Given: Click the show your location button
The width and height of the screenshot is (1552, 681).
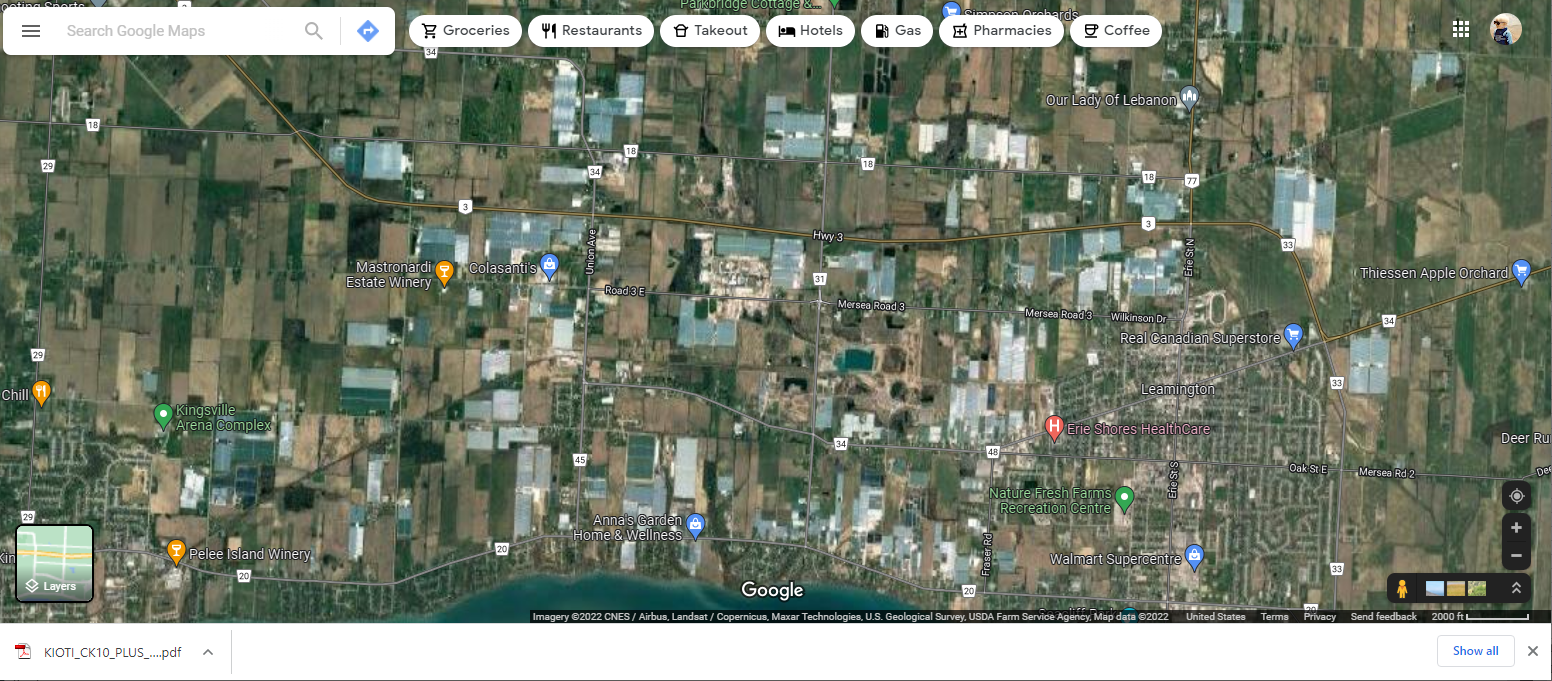Looking at the screenshot, I should (x=1516, y=496).
